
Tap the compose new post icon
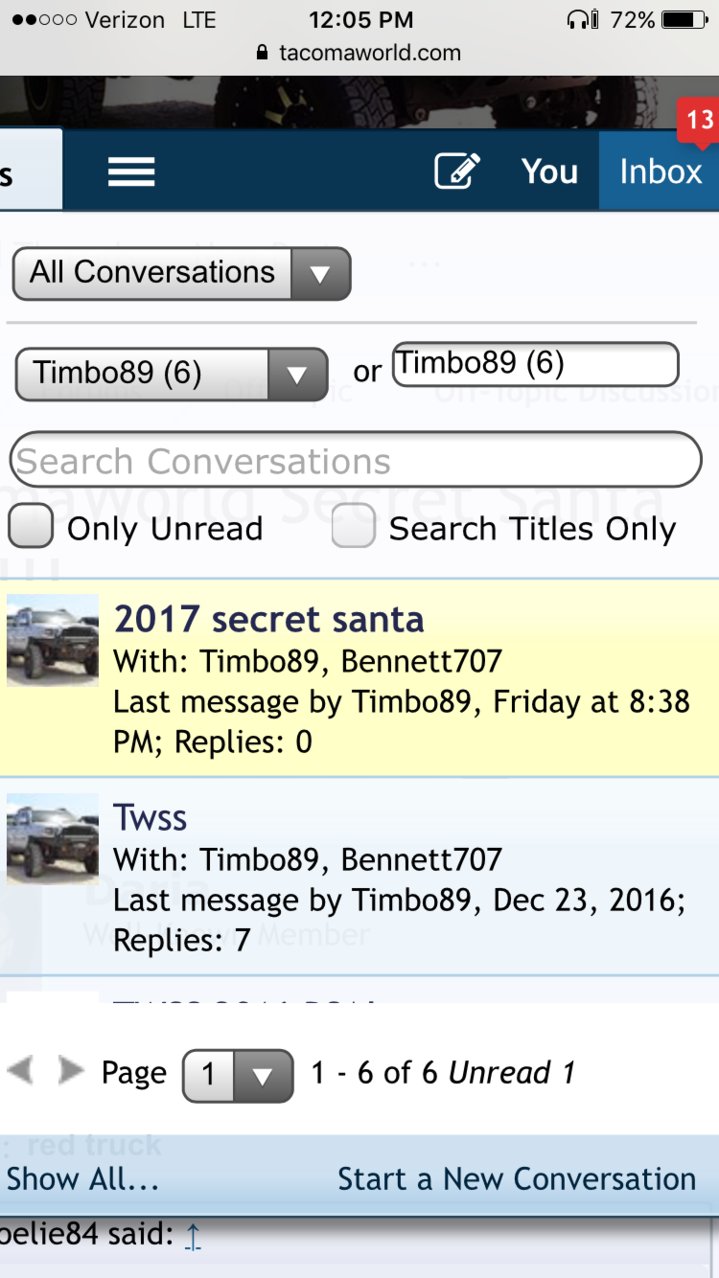[x=457, y=171]
